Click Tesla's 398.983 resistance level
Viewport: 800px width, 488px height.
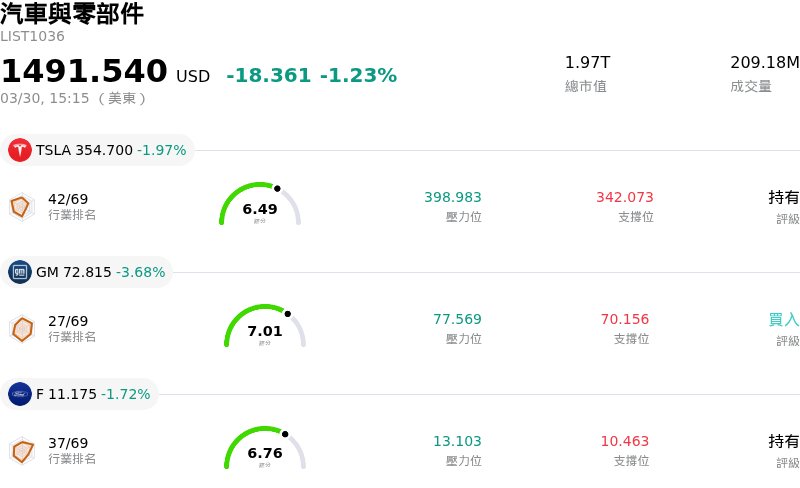tap(452, 198)
